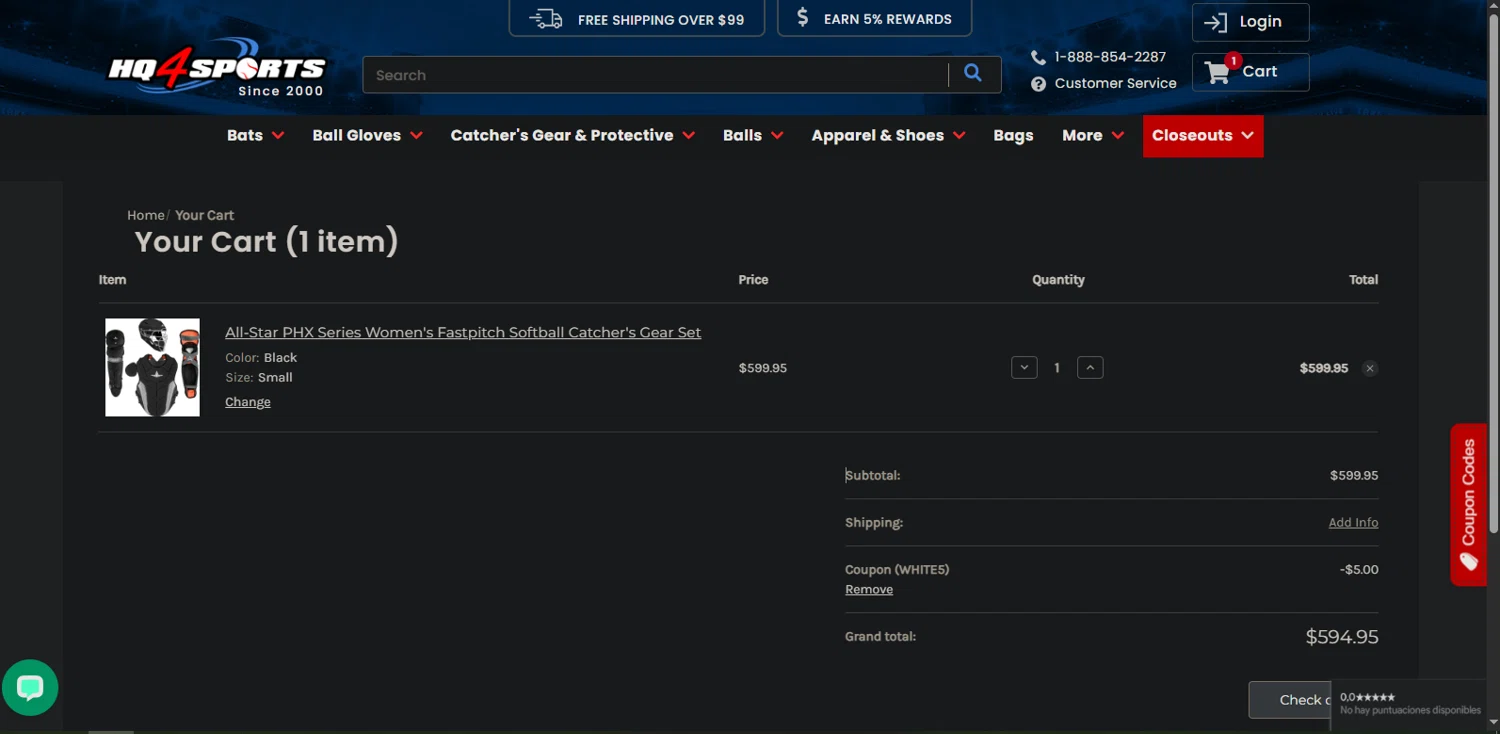Click the HQ4Sports logo
Viewport: 1500px width, 734px height.
click(x=216, y=68)
